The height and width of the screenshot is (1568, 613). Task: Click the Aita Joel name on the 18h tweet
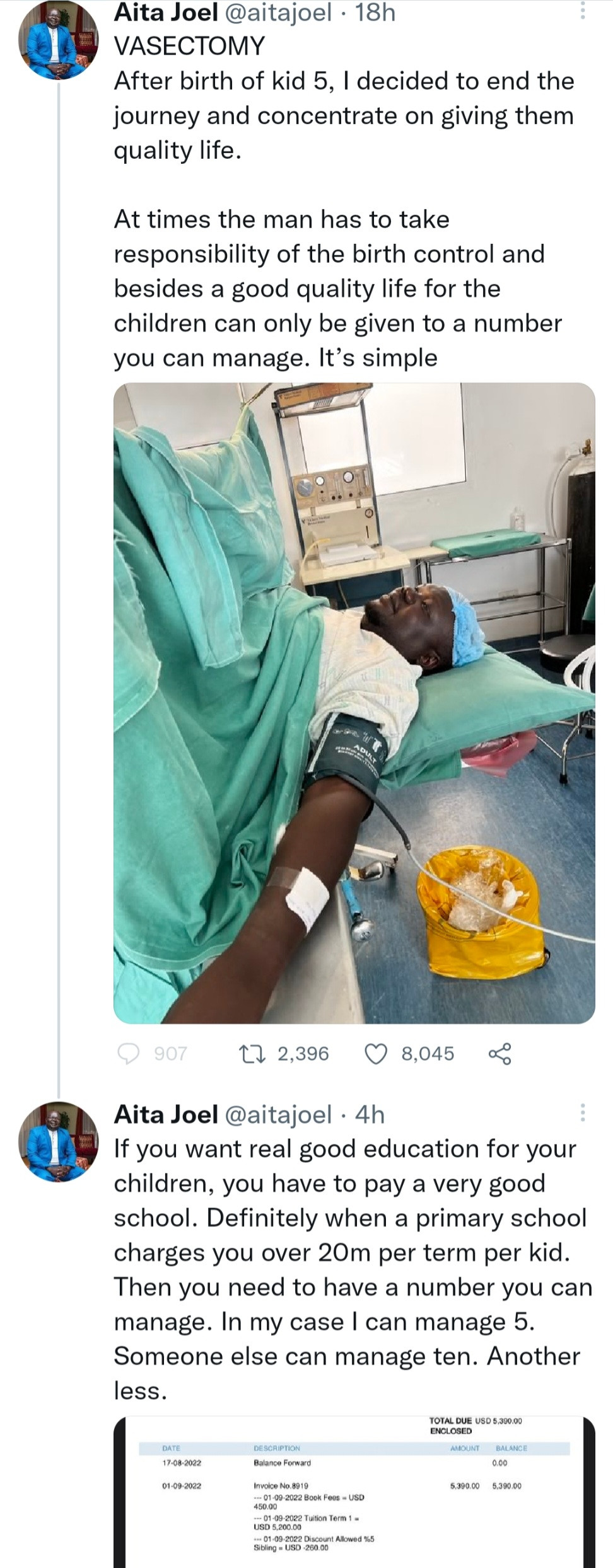pyautogui.click(x=166, y=13)
